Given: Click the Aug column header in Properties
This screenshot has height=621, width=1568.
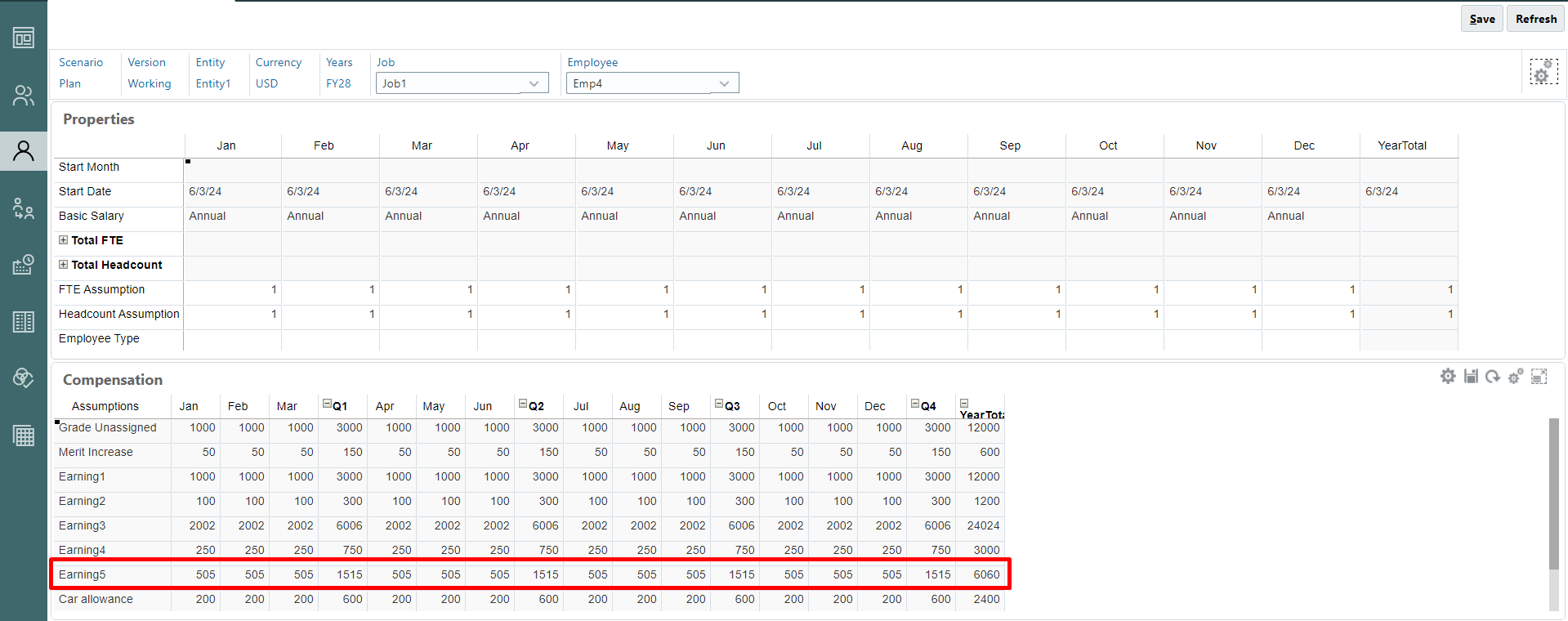Looking at the screenshot, I should point(919,145).
